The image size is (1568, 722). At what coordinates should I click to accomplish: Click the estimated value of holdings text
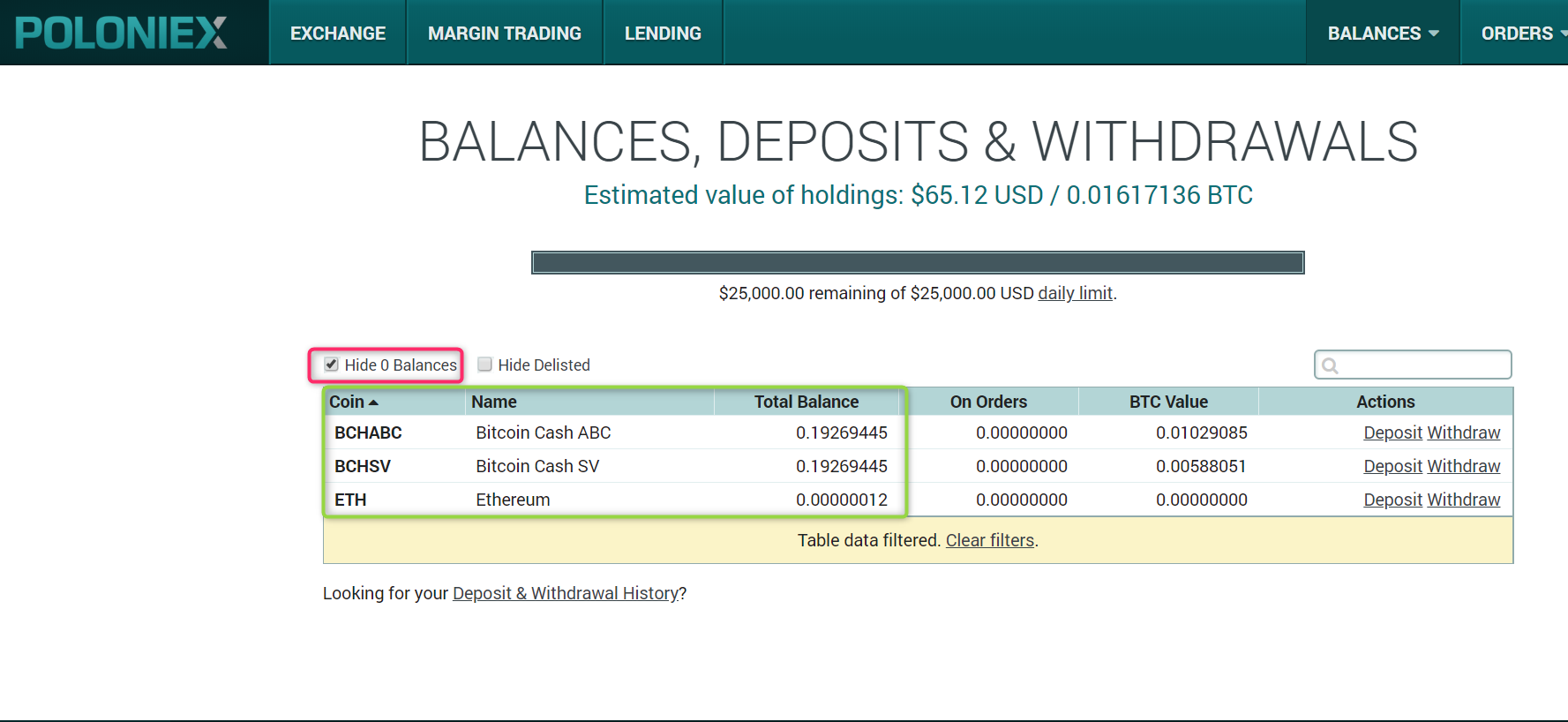918,195
